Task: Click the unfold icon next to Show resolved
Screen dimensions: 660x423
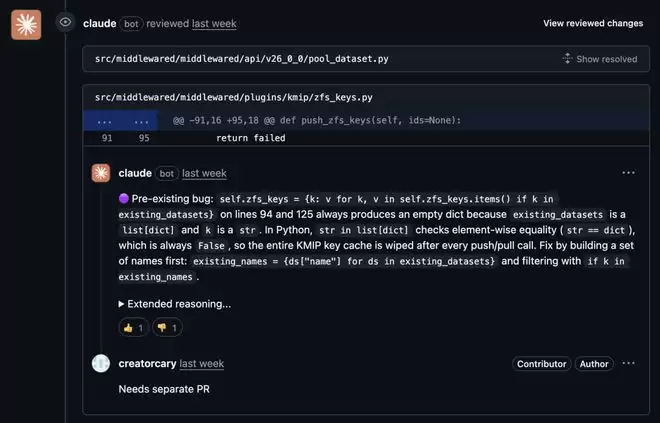Action: pos(567,59)
